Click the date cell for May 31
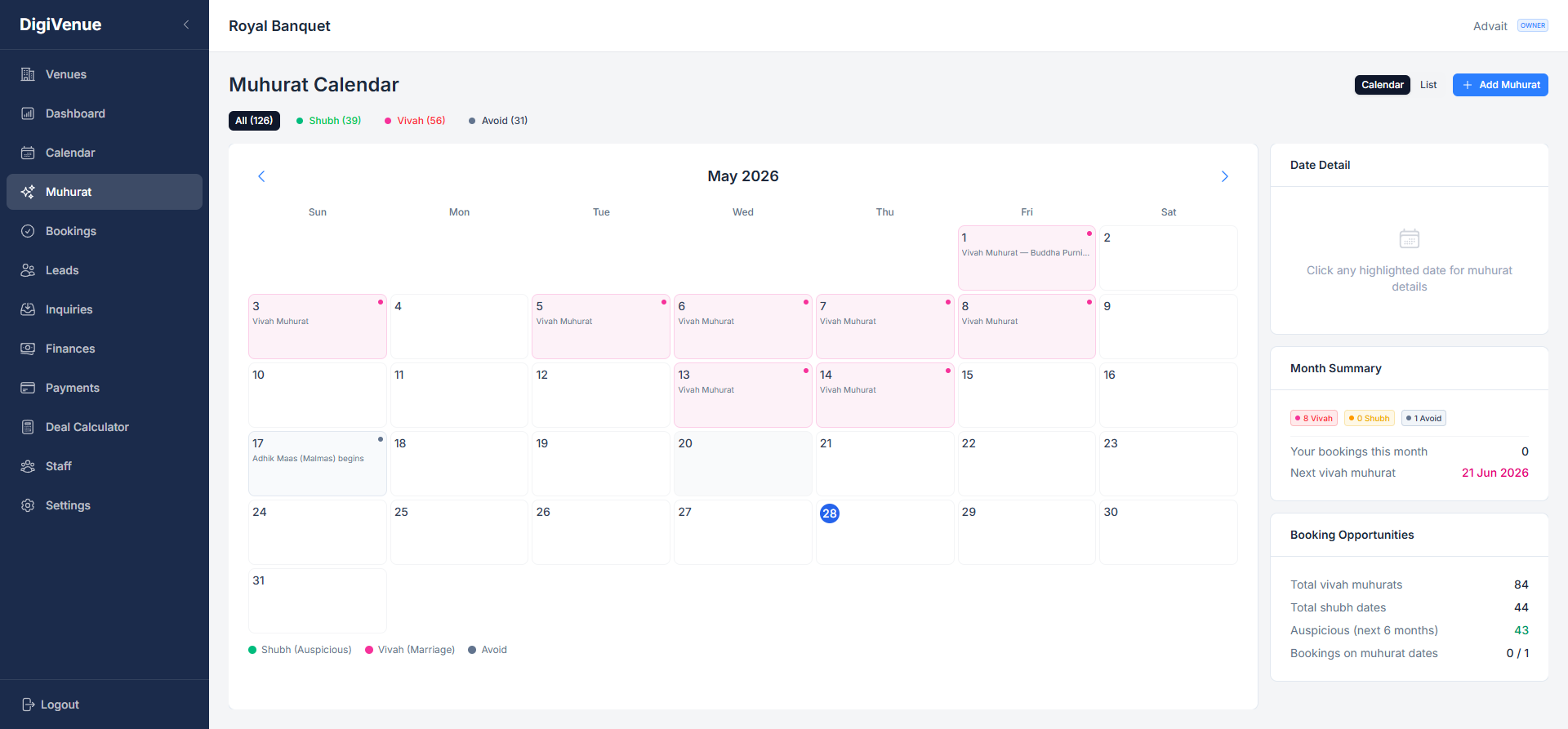The image size is (1568, 729). (318, 601)
